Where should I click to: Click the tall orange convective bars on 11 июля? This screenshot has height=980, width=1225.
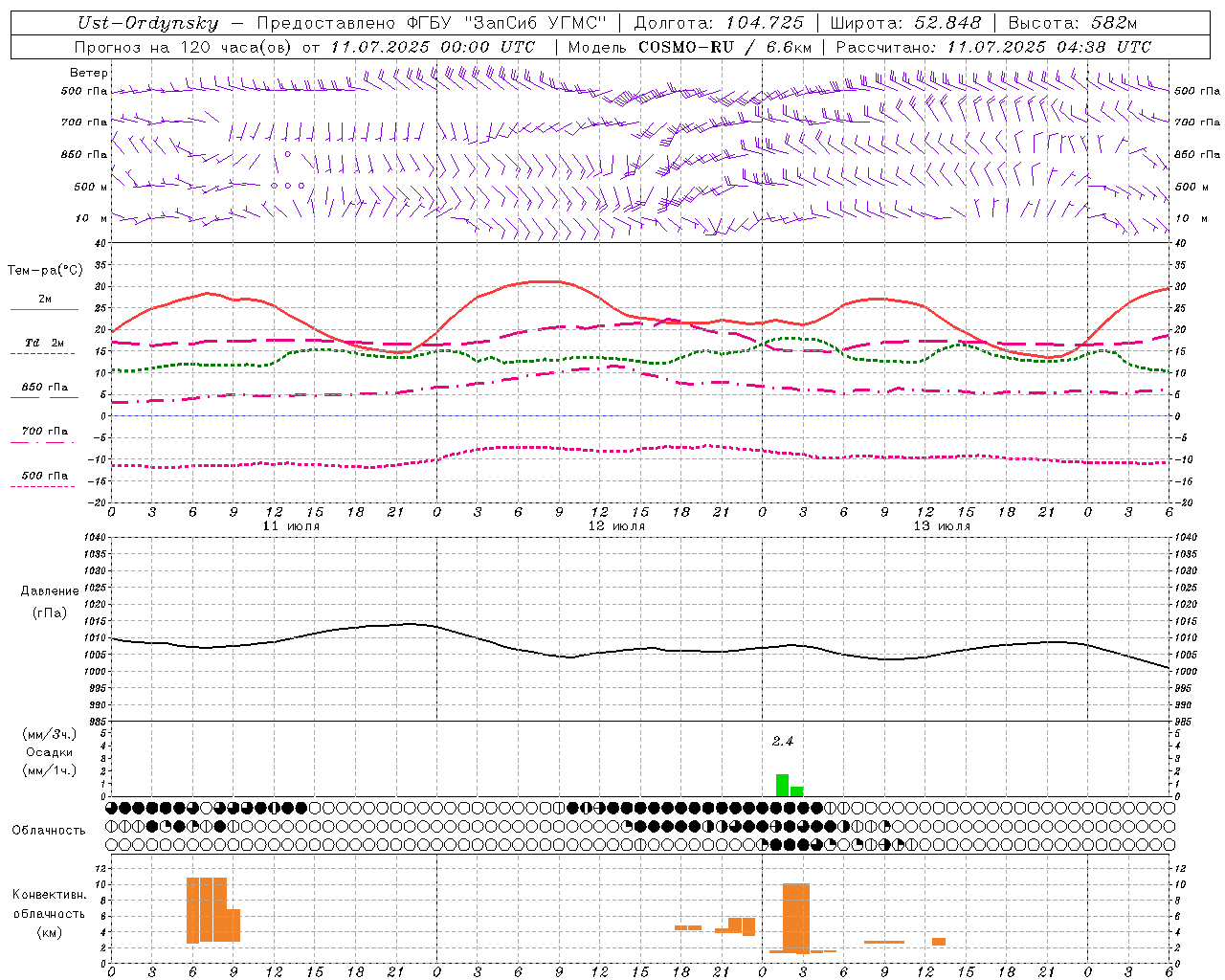coord(207,910)
